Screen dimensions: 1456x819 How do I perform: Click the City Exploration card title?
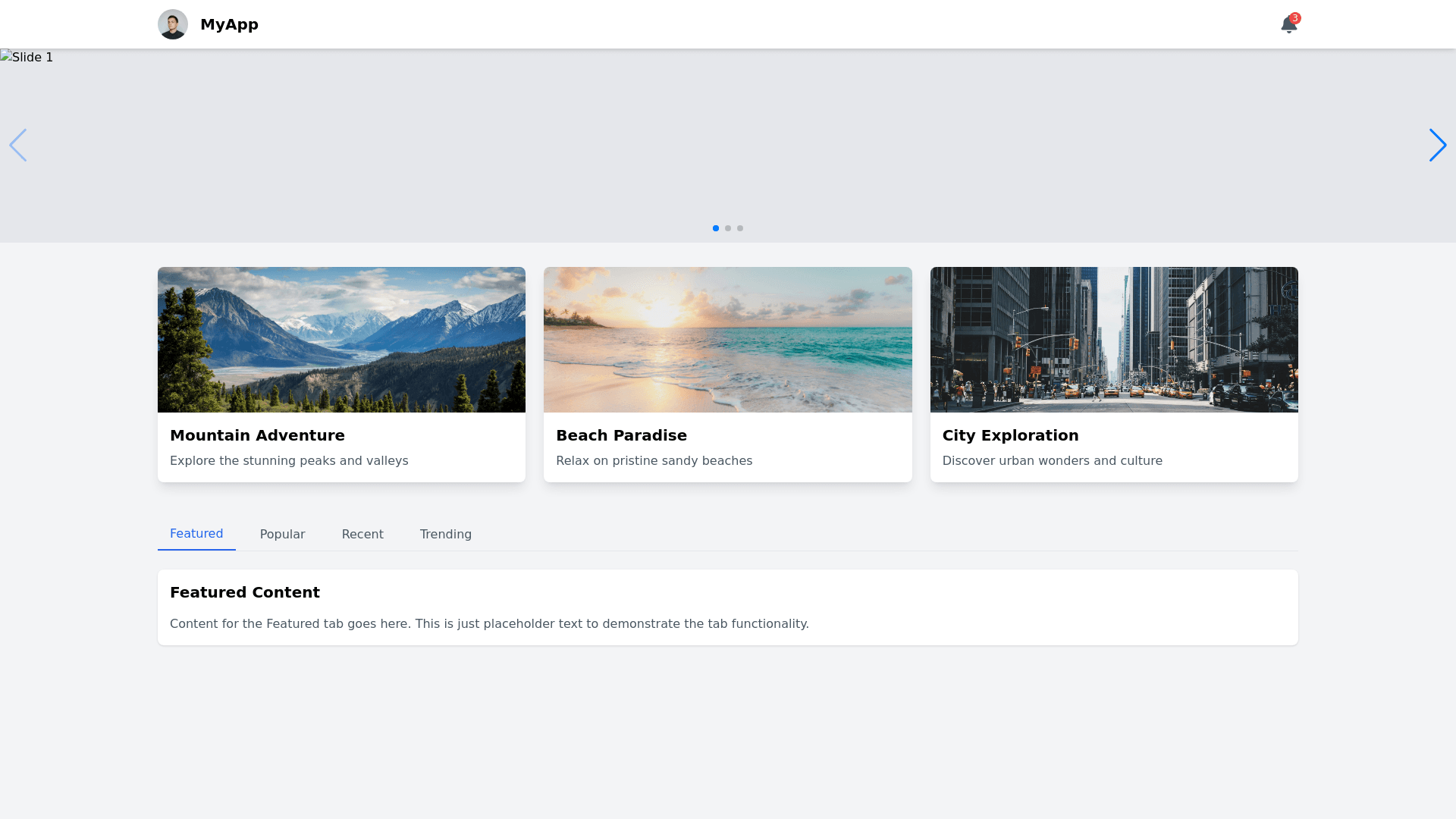(1010, 435)
